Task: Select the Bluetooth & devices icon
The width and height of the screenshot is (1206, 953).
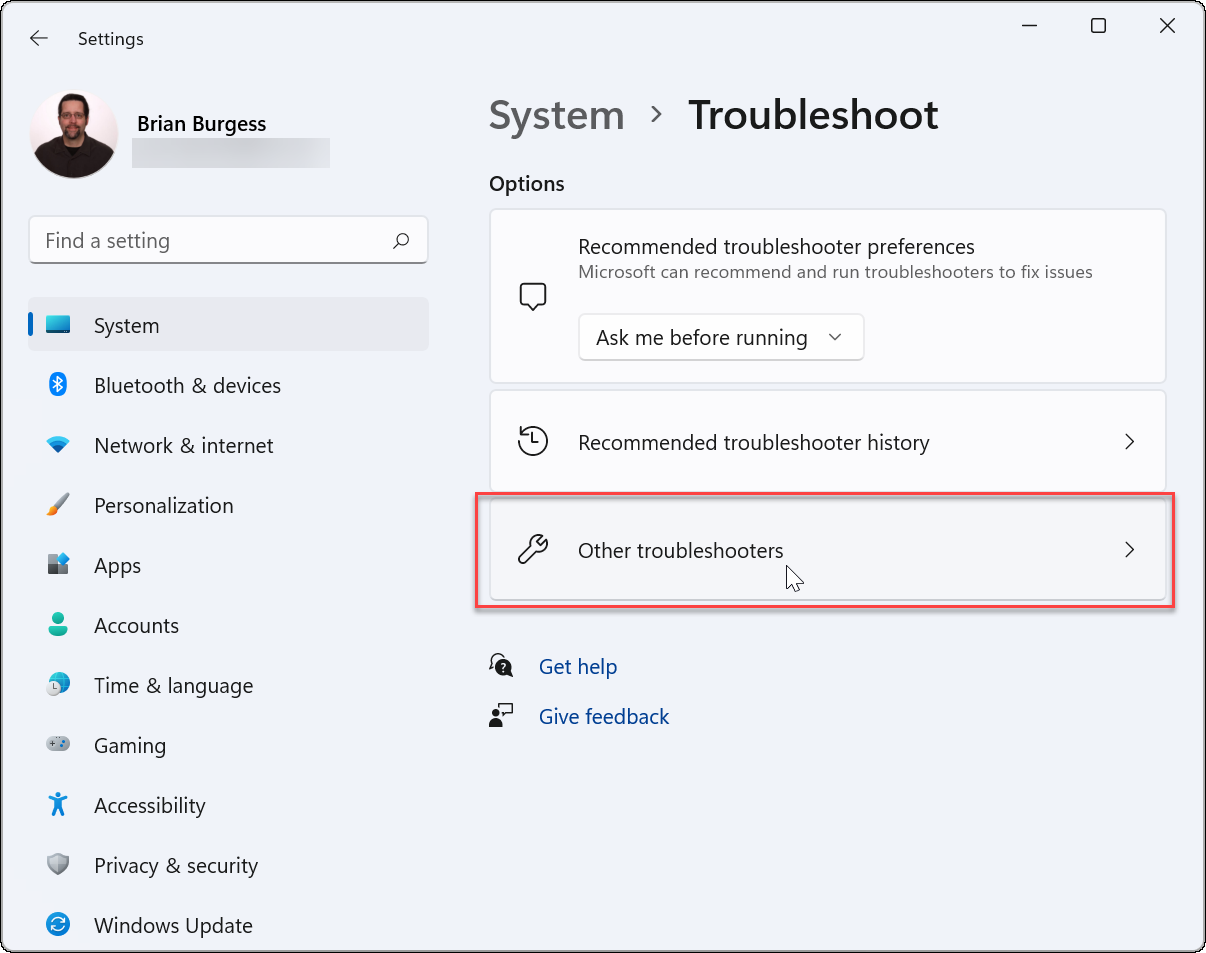Action: click(57, 385)
